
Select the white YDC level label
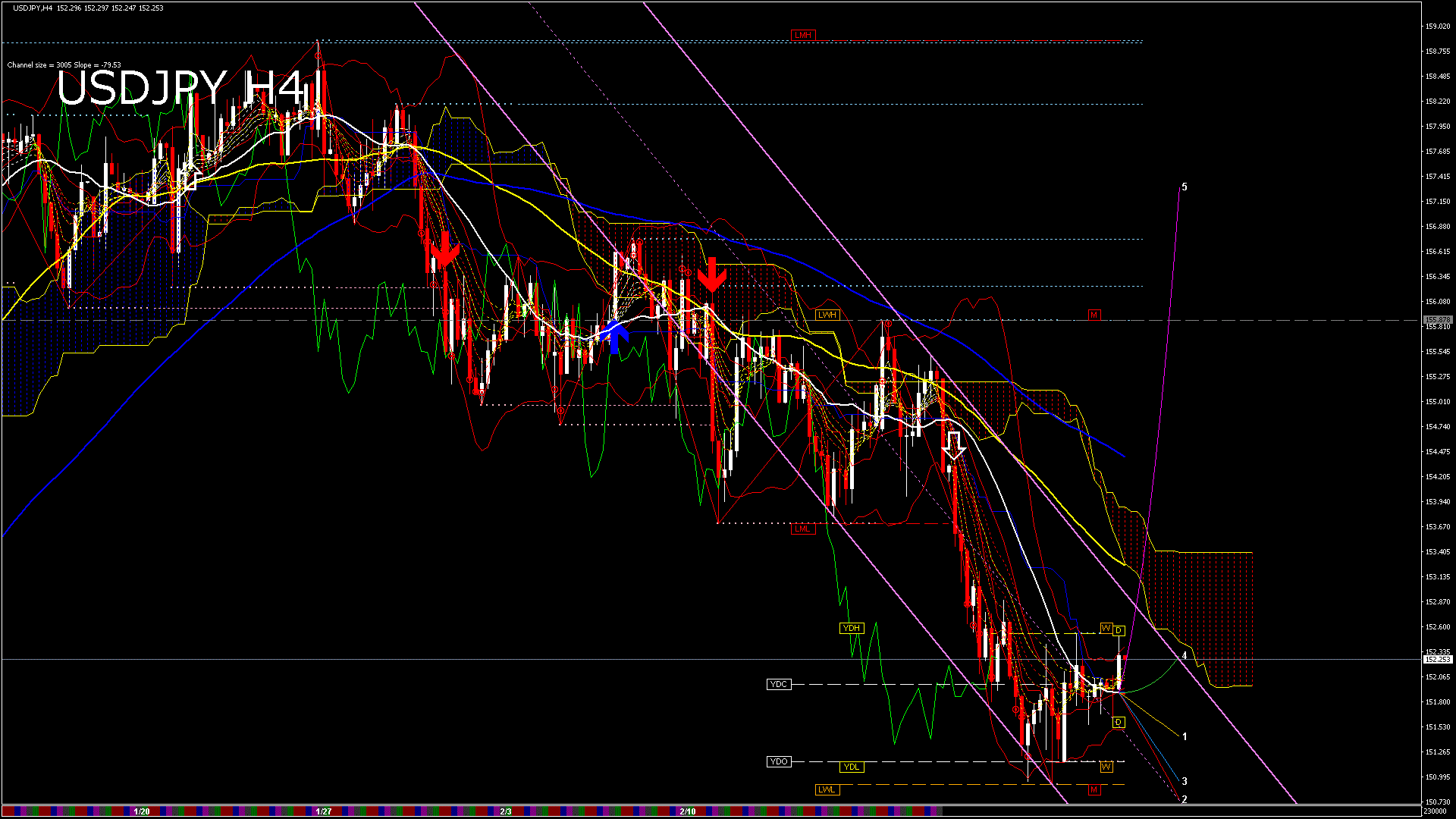pyautogui.click(x=779, y=684)
